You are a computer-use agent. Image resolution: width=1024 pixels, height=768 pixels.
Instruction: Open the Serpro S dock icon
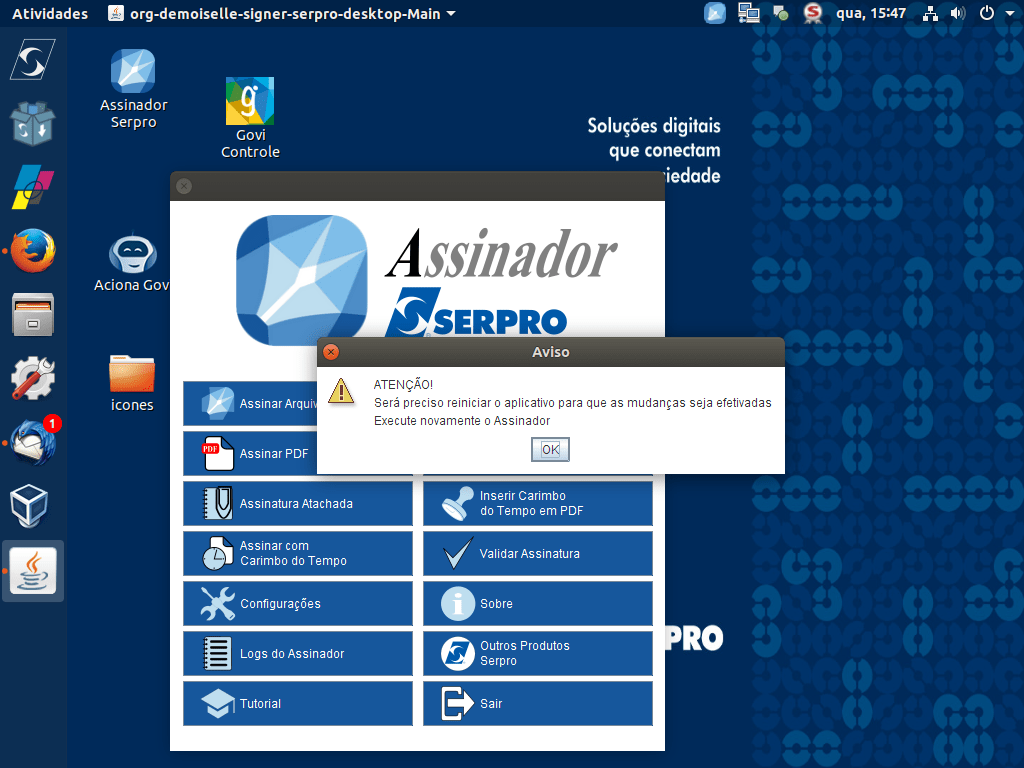pos(33,60)
